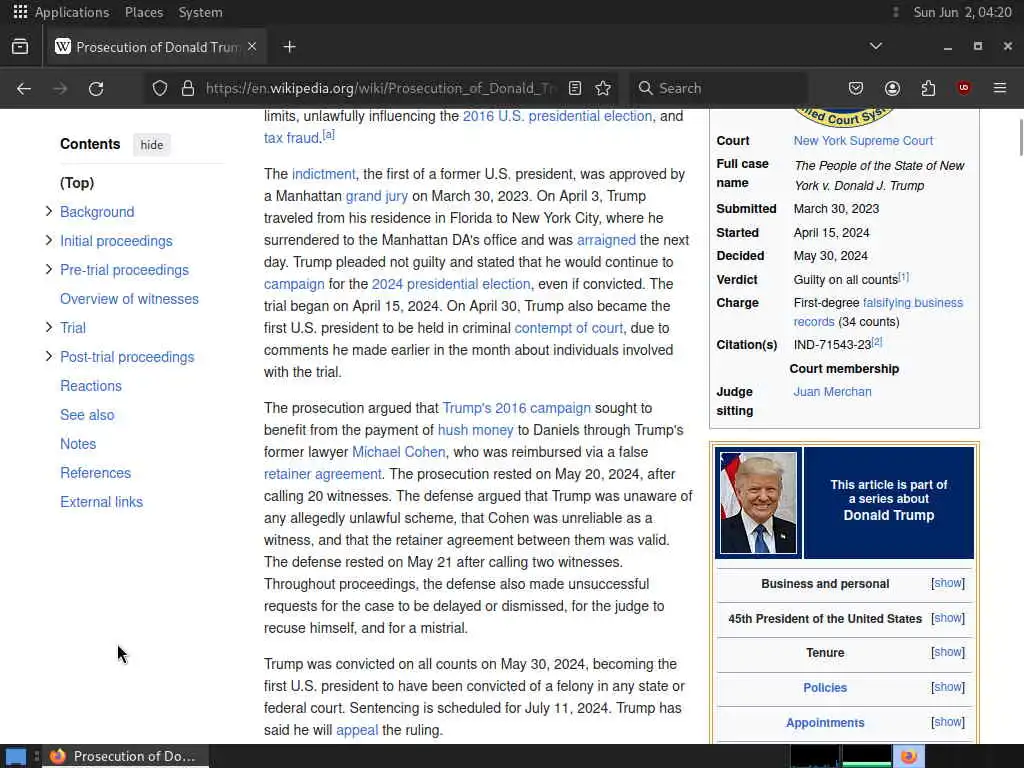Reload the current page

coord(96,88)
